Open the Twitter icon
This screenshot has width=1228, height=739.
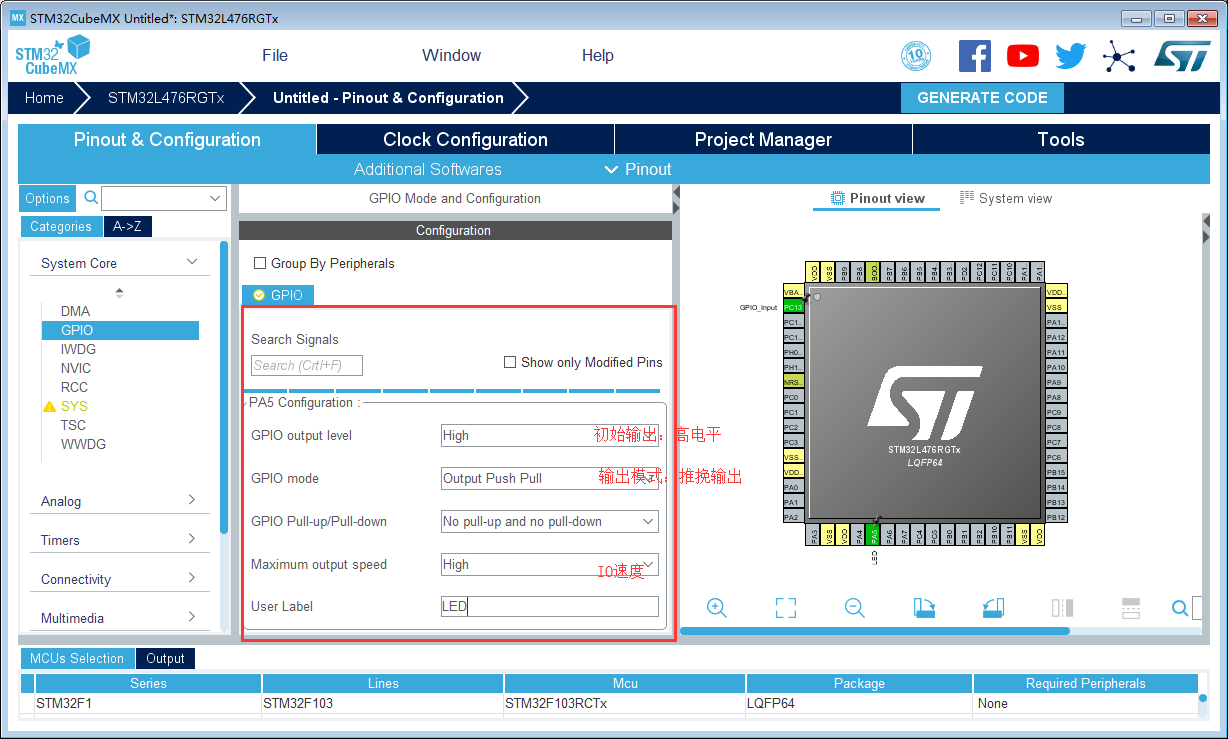[x=1070, y=55]
